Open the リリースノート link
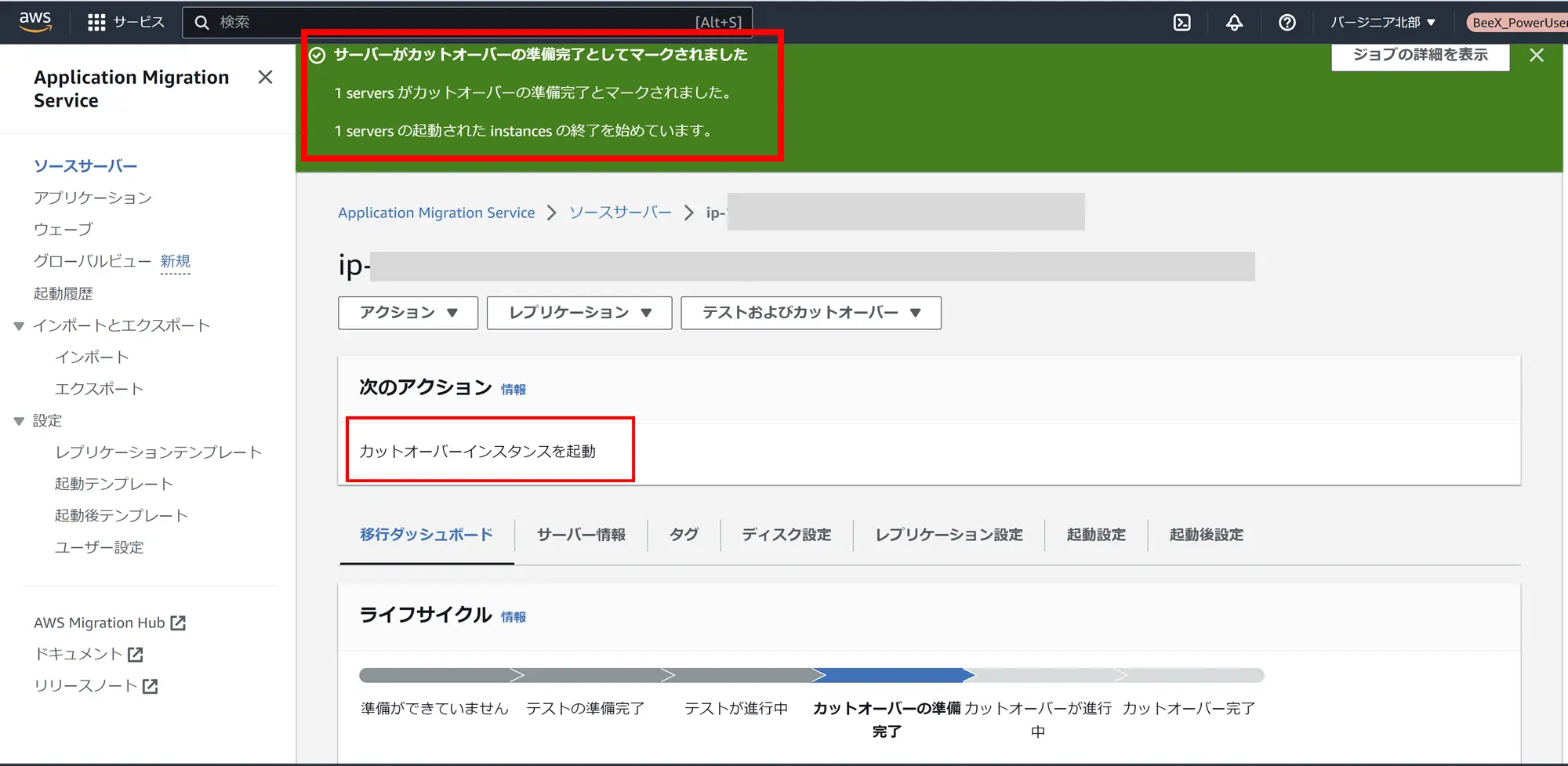1568x766 pixels. coord(85,686)
